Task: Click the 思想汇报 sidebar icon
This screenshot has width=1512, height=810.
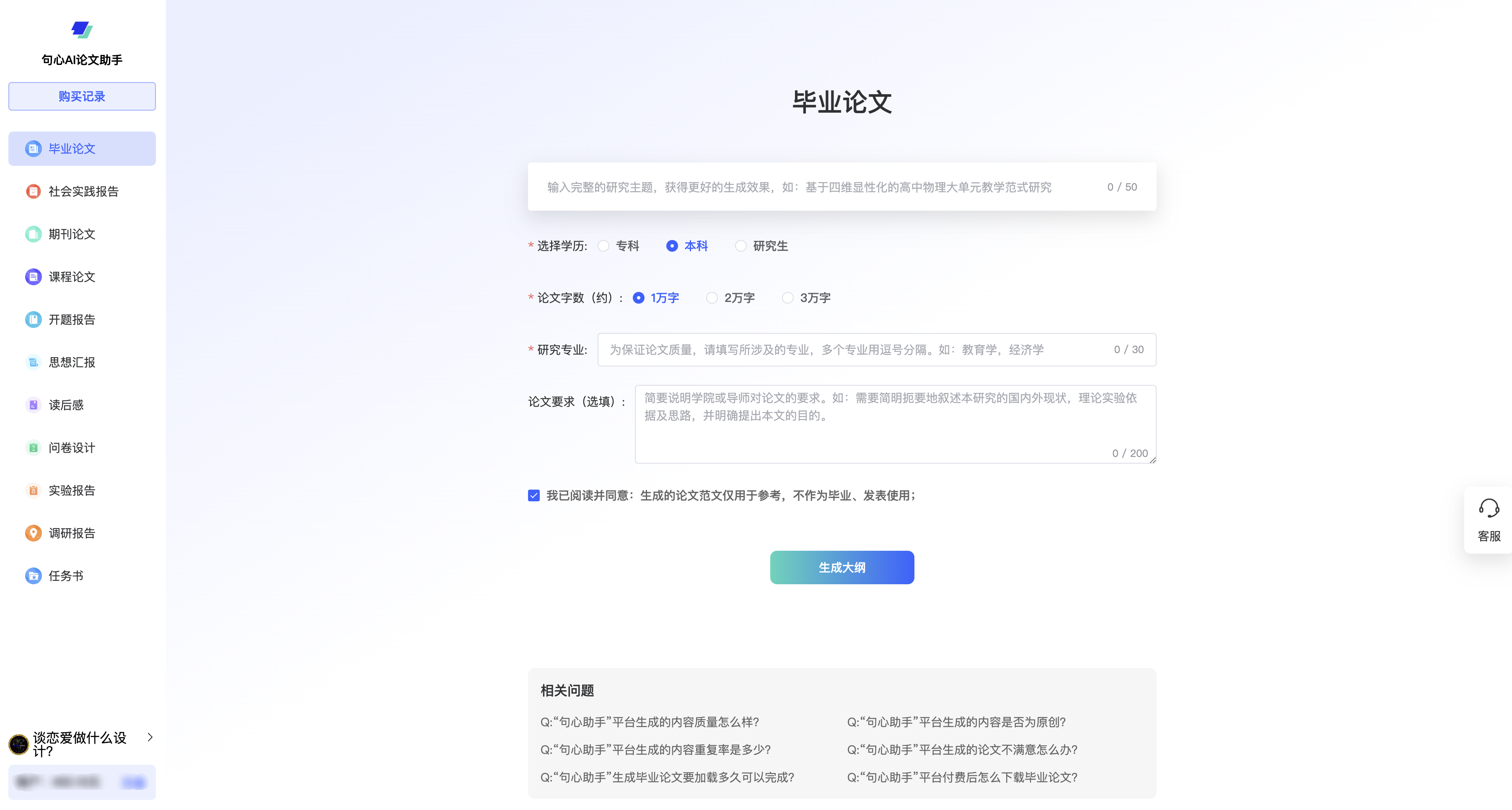Action: click(34, 362)
